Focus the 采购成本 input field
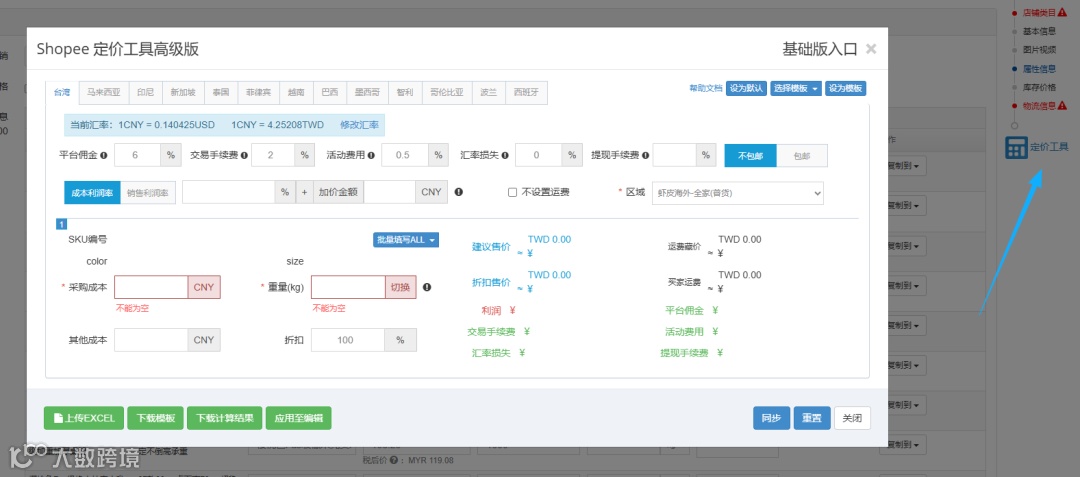 (151, 287)
